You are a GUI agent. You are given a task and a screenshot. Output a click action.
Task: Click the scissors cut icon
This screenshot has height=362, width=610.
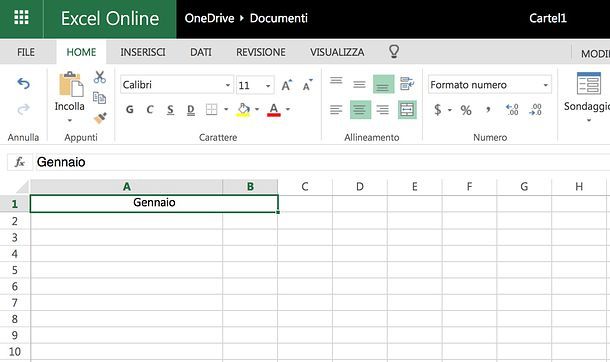click(x=100, y=77)
